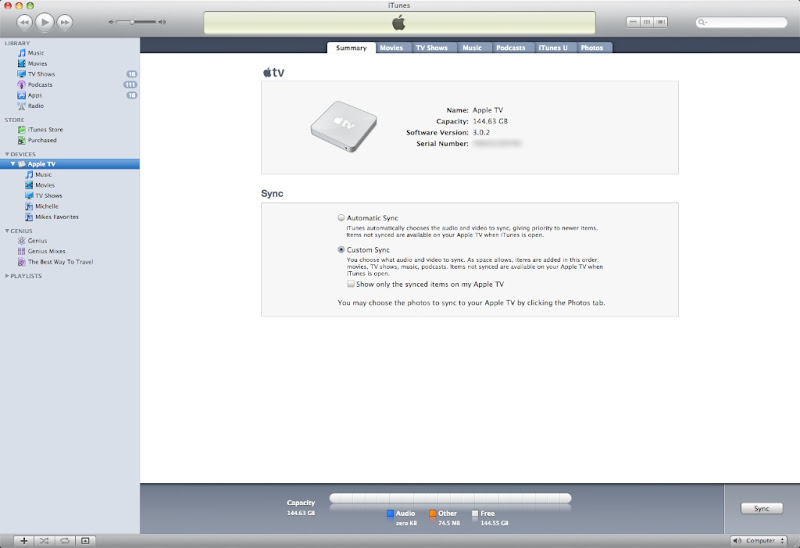
Task: Click the previous track rewind button
Action: 24,22
